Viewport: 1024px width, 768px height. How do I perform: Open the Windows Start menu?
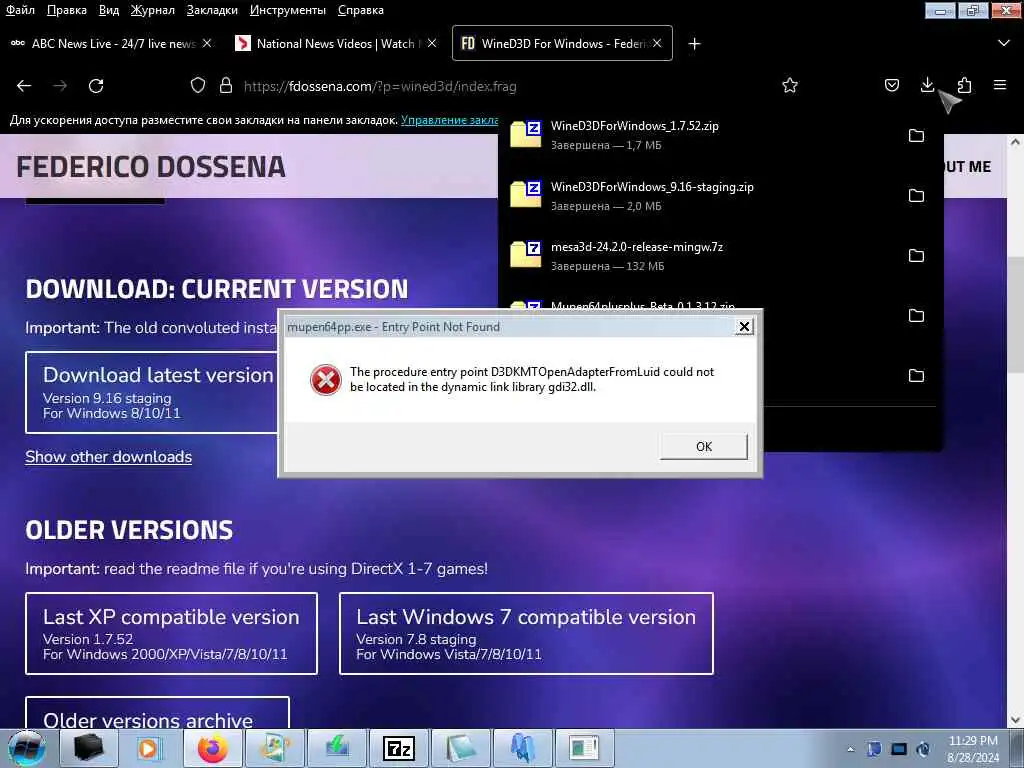[x=27, y=748]
